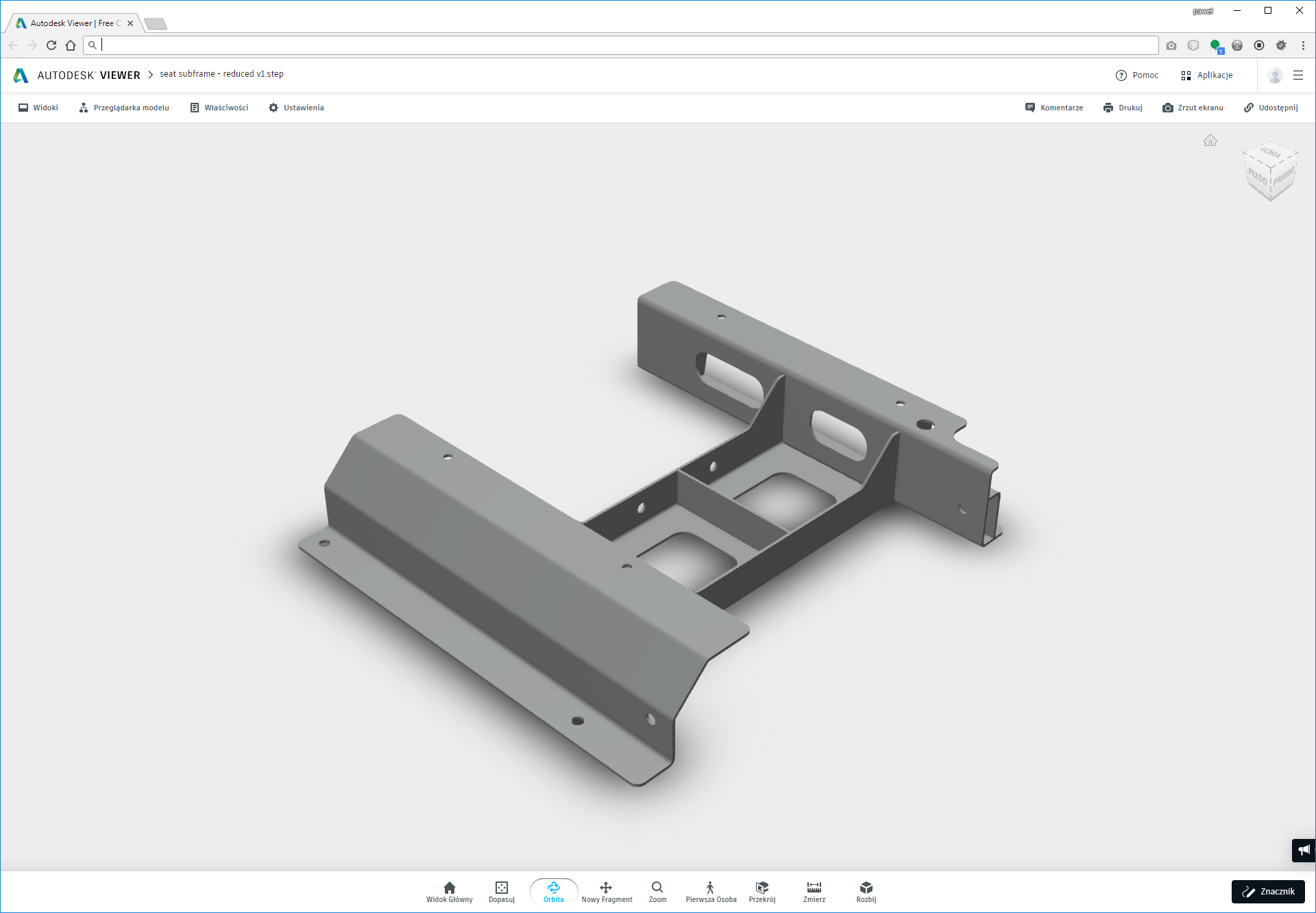Screen dimensions: 1316x913
Task: Expand the Aplikacje apps menu
Action: coord(1207,75)
